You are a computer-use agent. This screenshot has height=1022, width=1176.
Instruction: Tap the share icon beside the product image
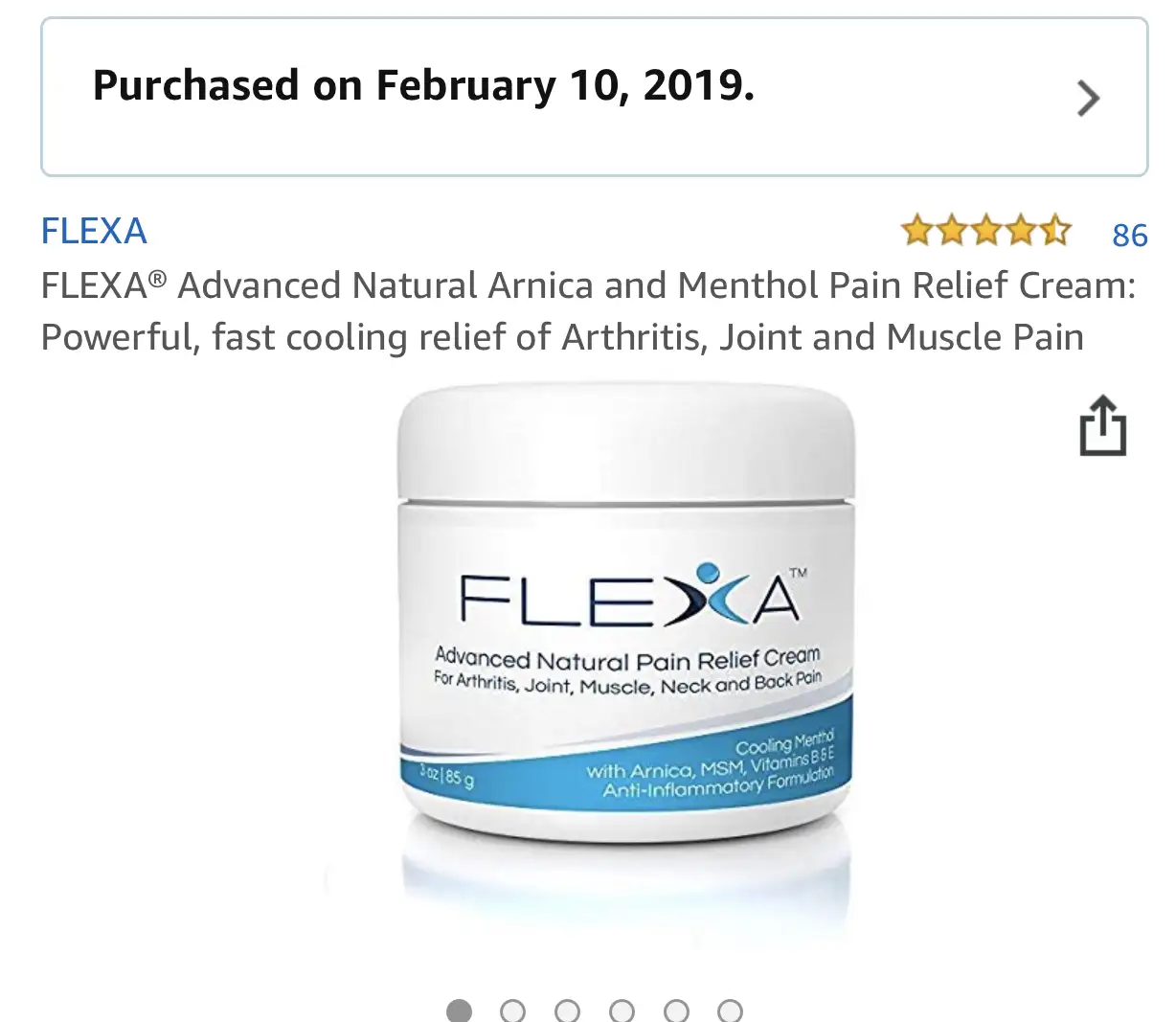tap(1102, 425)
